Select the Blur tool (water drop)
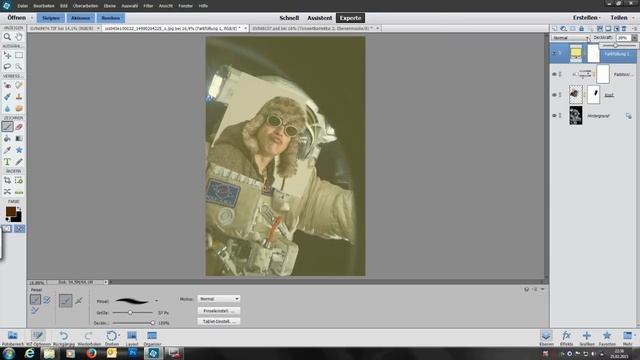 (7, 108)
